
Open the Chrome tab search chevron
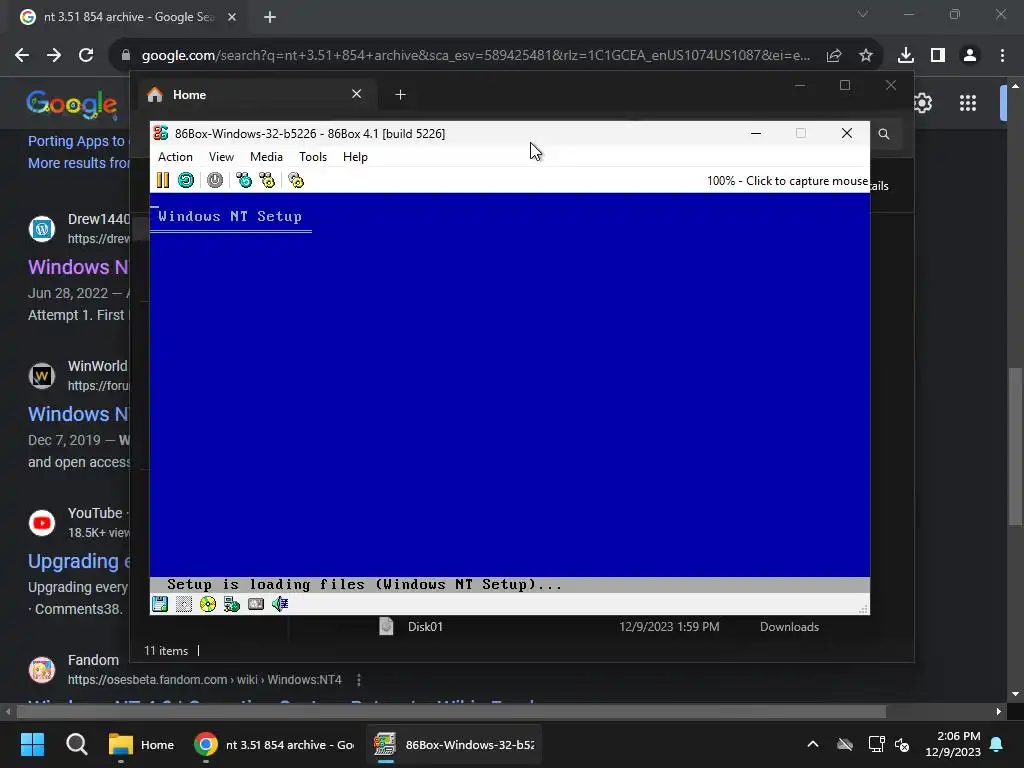(863, 14)
